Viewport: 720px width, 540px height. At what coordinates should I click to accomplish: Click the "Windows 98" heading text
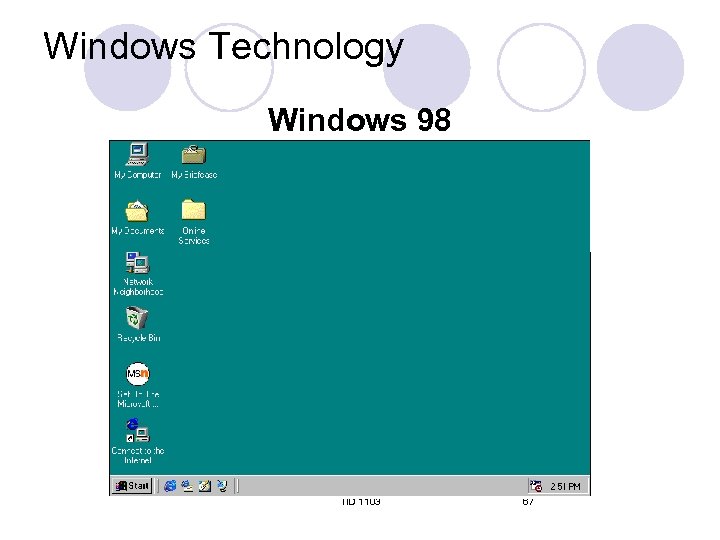(x=360, y=120)
